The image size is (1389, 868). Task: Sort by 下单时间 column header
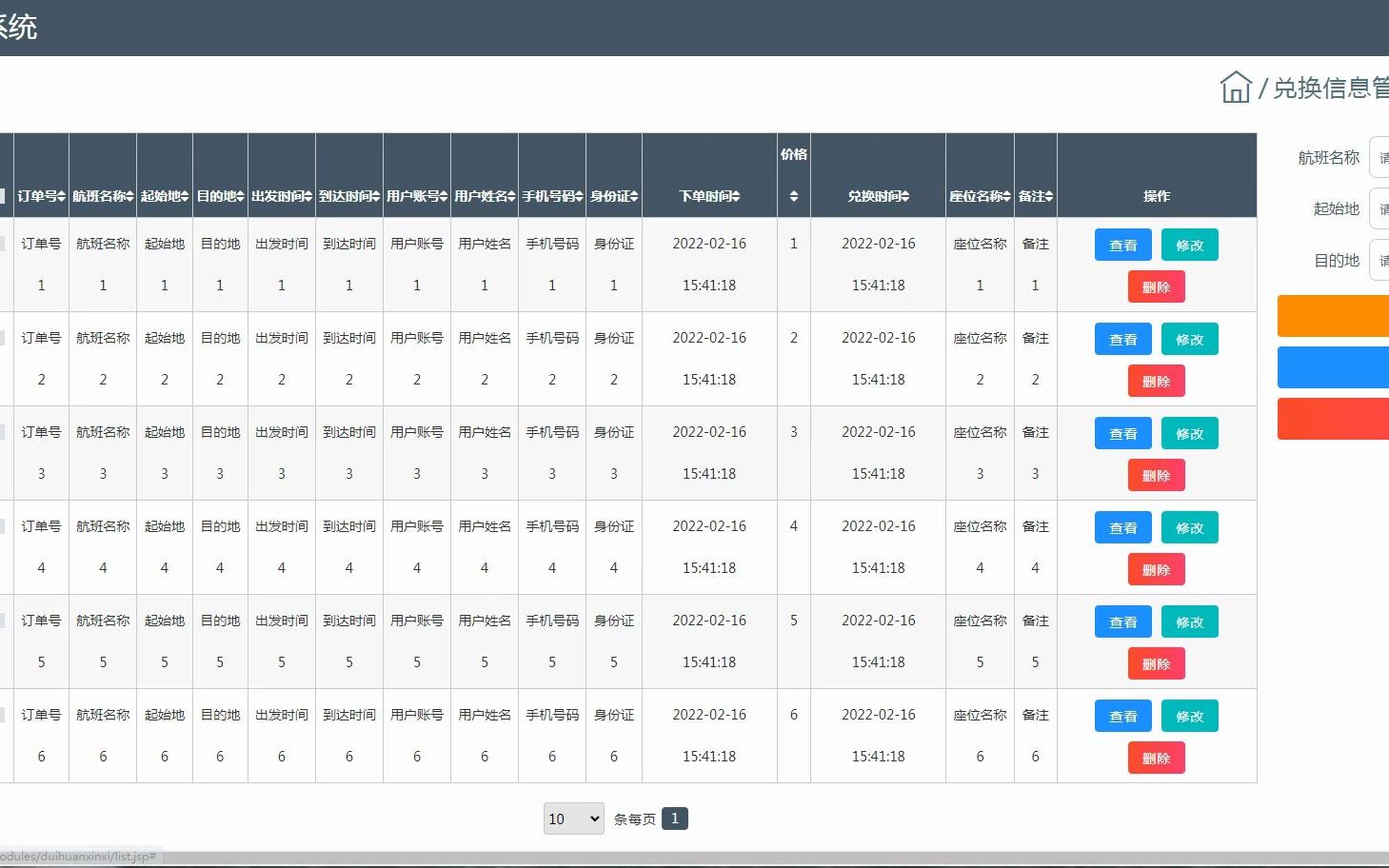(709, 196)
